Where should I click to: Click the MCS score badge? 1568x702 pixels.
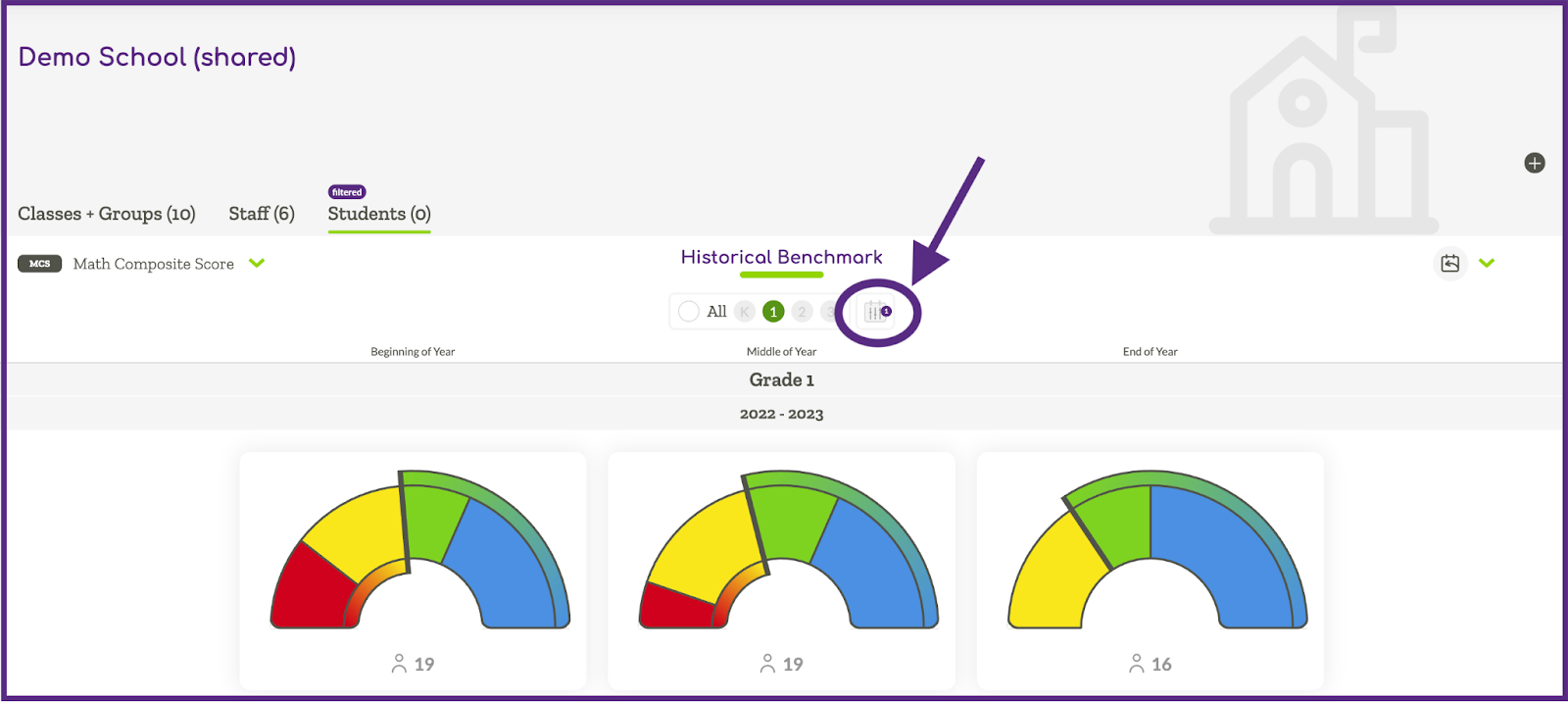39,264
